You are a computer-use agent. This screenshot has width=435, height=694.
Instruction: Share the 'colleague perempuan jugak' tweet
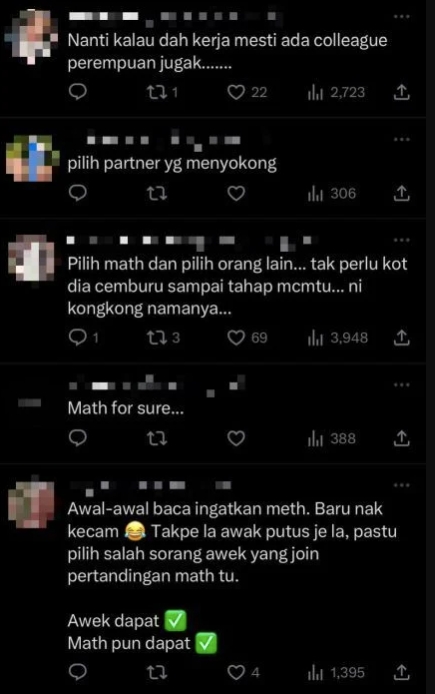coord(401,92)
